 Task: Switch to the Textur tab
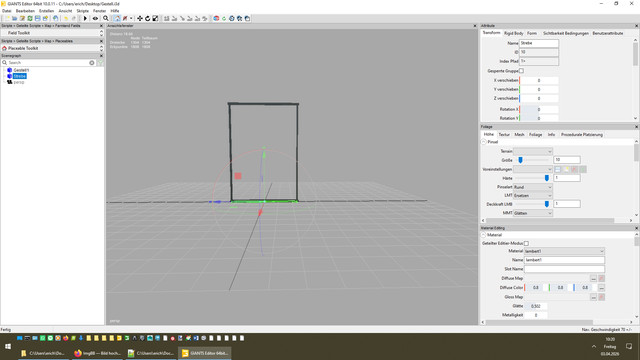(504, 134)
